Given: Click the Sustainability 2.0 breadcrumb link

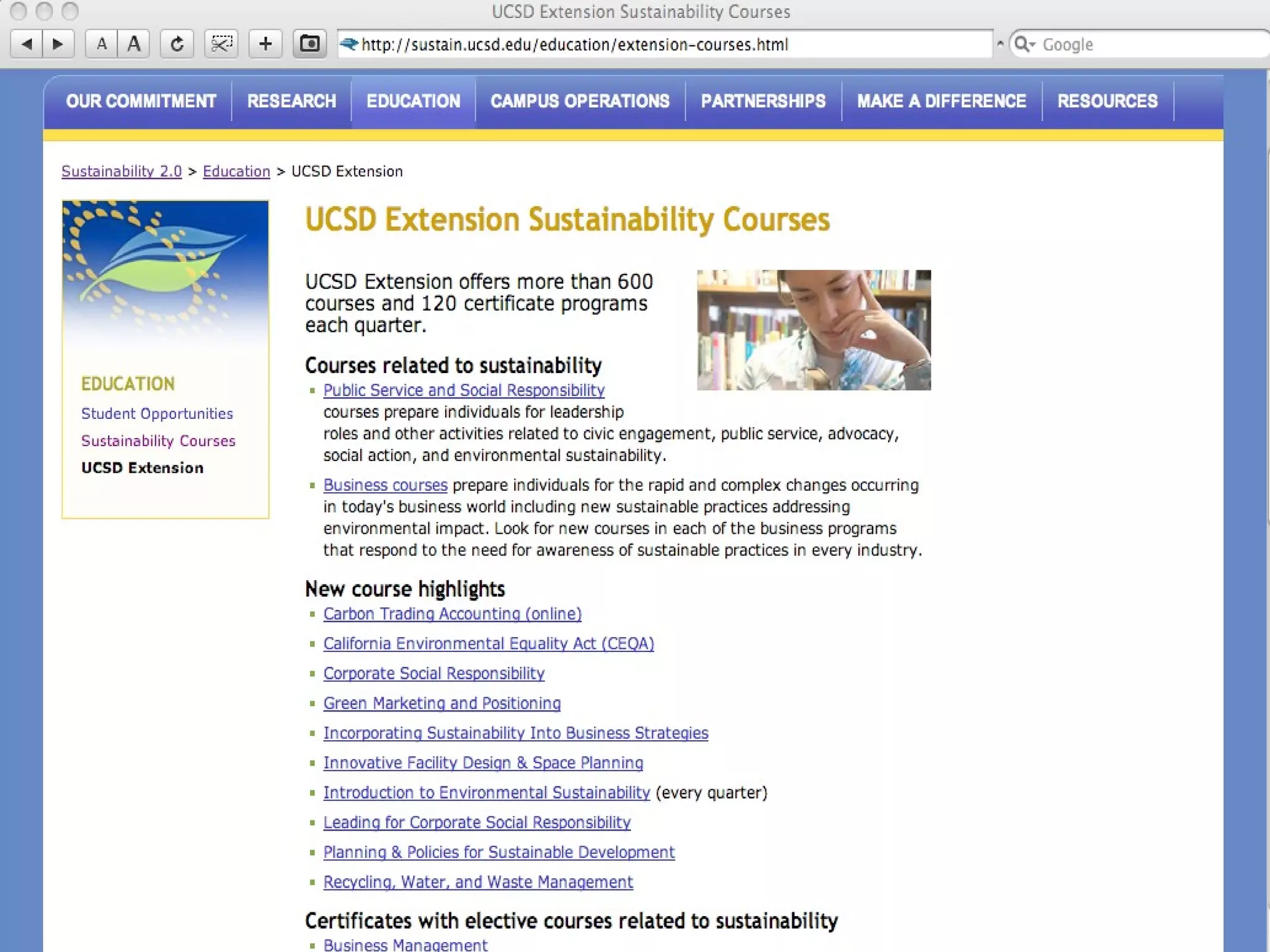Looking at the screenshot, I should 122,171.
